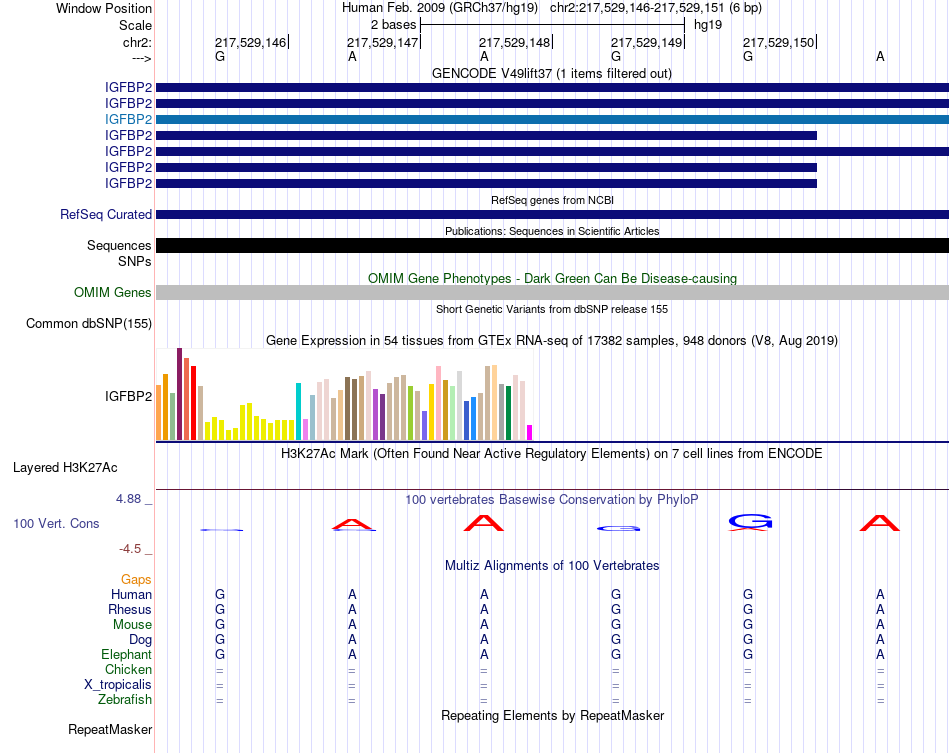Open Repeating Elements by RepeatMasker title
The width and height of the screenshot is (950, 753).
552,715
